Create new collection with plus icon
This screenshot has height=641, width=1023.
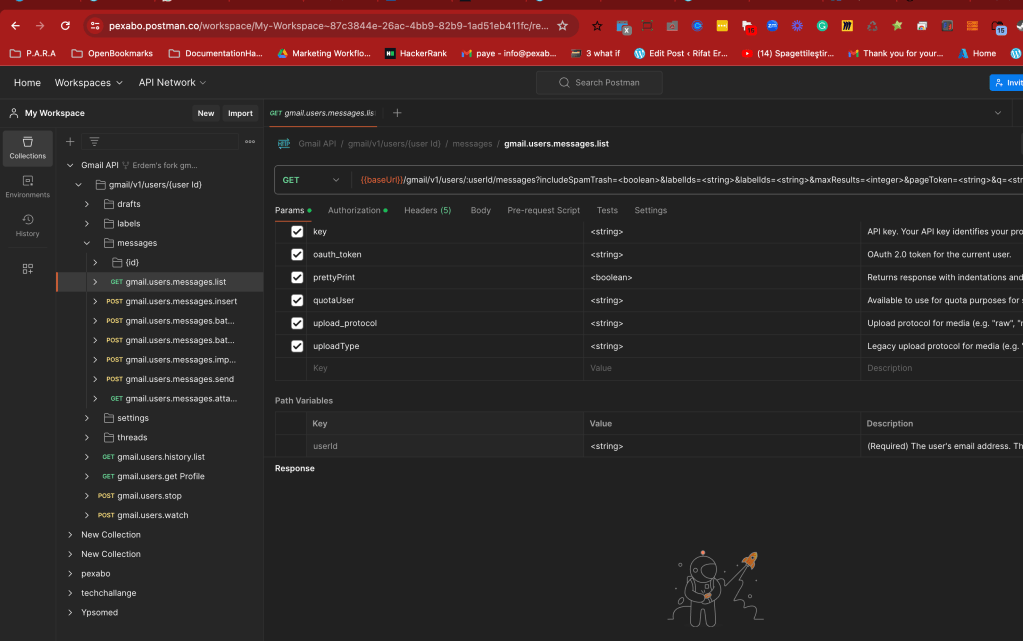coord(70,142)
